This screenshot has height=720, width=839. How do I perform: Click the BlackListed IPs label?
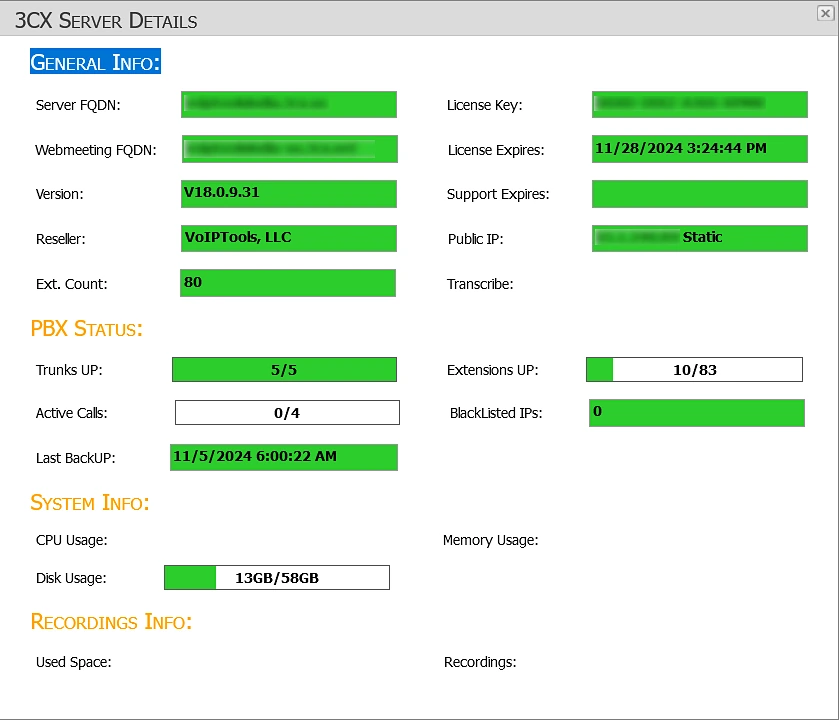[x=496, y=413]
